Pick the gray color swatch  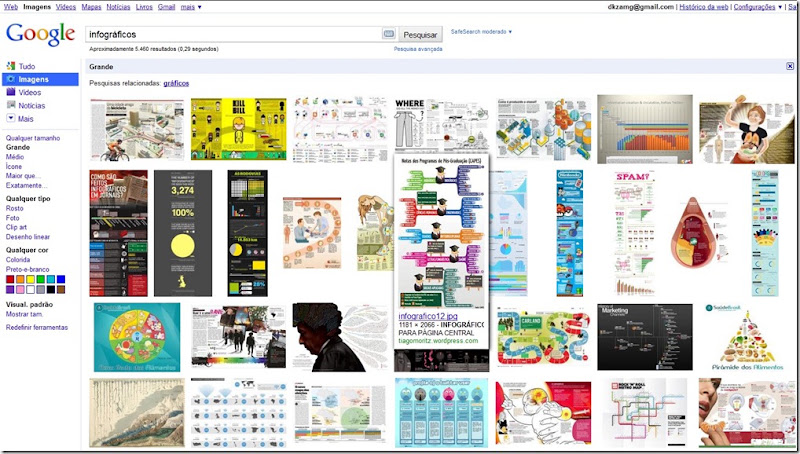tap(40, 289)
